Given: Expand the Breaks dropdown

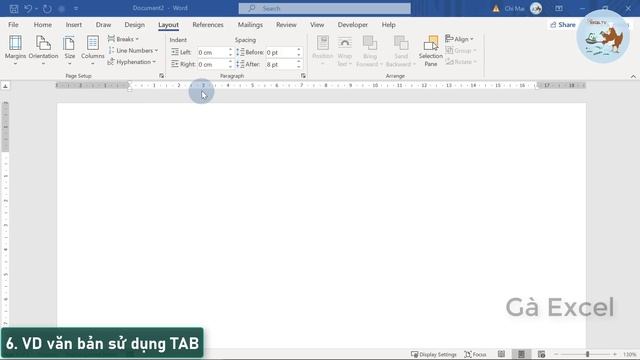Looking at the screenshot, I should (x=123, y=39).
